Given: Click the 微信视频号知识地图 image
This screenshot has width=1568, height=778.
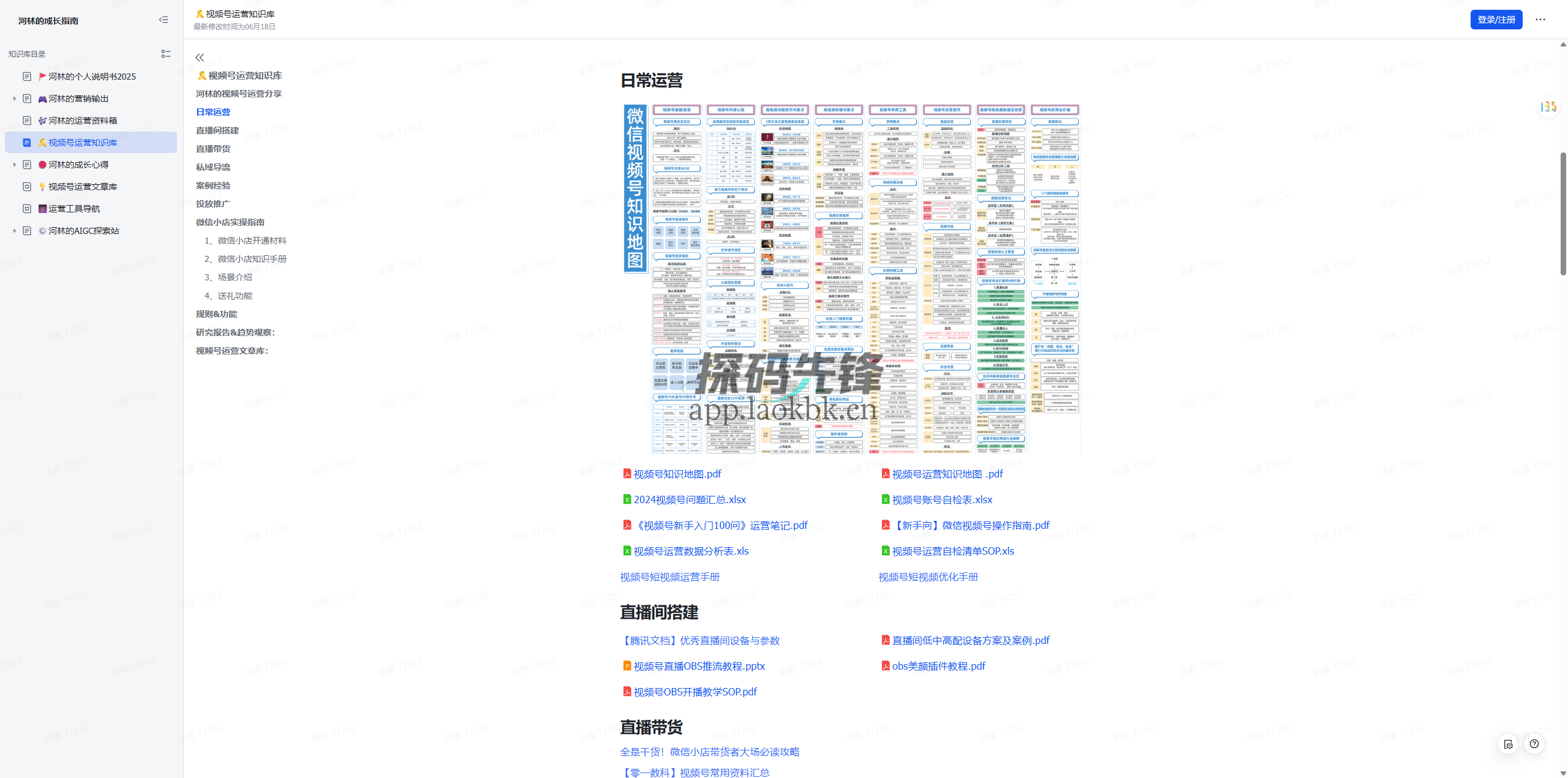Looking at the screenshot, I should point(851,279).
